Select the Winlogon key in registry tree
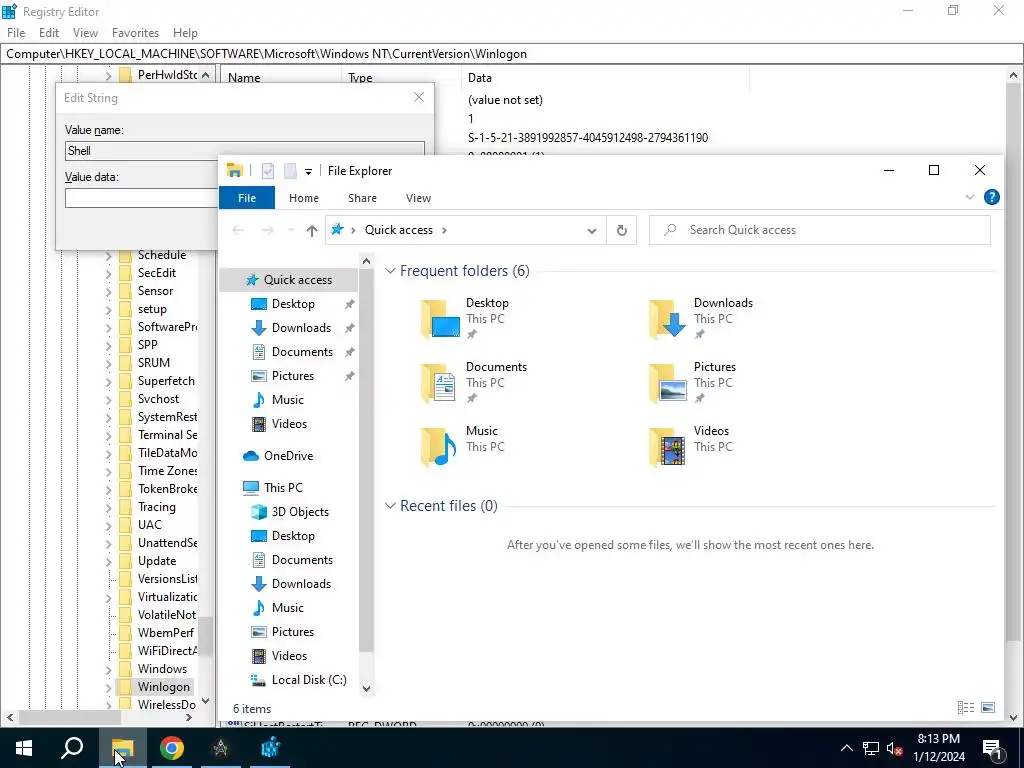Viewport: 1024px width, 768px height. click(163, 687)
